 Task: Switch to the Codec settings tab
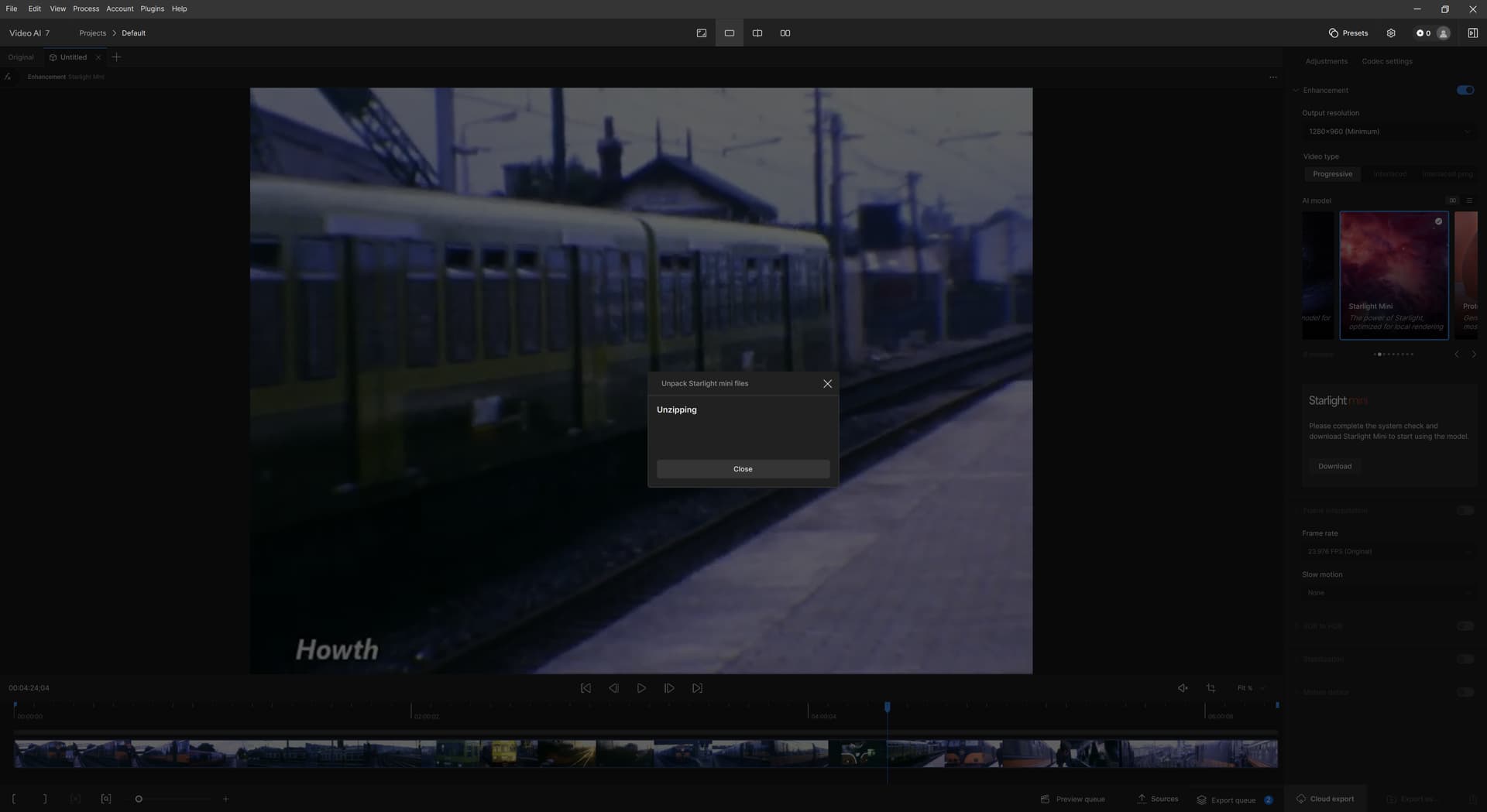(1386, 61)
